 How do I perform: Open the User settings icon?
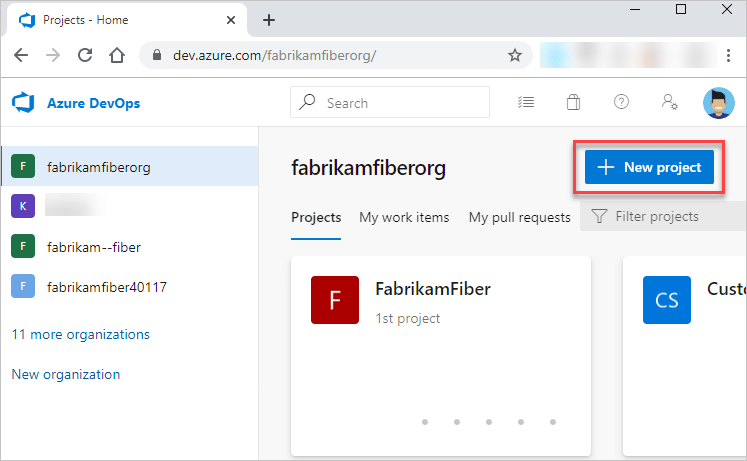click(x=669, y=102)
